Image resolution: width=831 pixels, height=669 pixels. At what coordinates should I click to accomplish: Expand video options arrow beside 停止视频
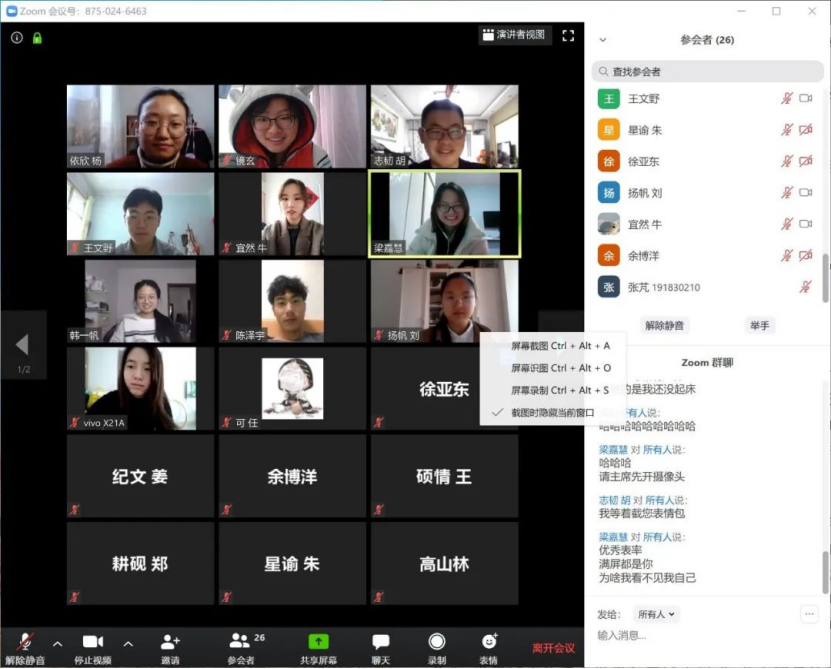(x=128, y=643)
